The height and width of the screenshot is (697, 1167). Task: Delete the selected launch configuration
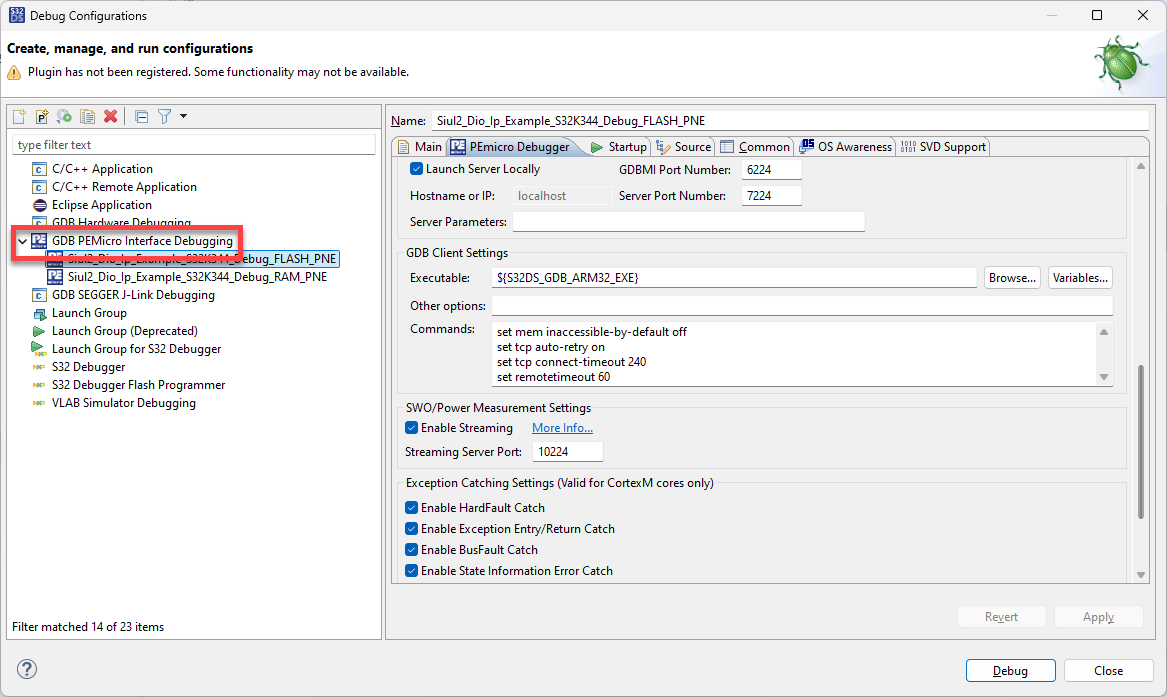coord(111,117)
